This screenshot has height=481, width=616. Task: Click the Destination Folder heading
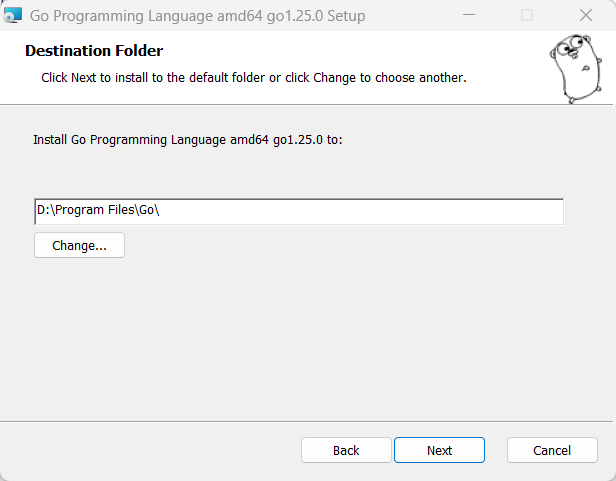[94, 50]
